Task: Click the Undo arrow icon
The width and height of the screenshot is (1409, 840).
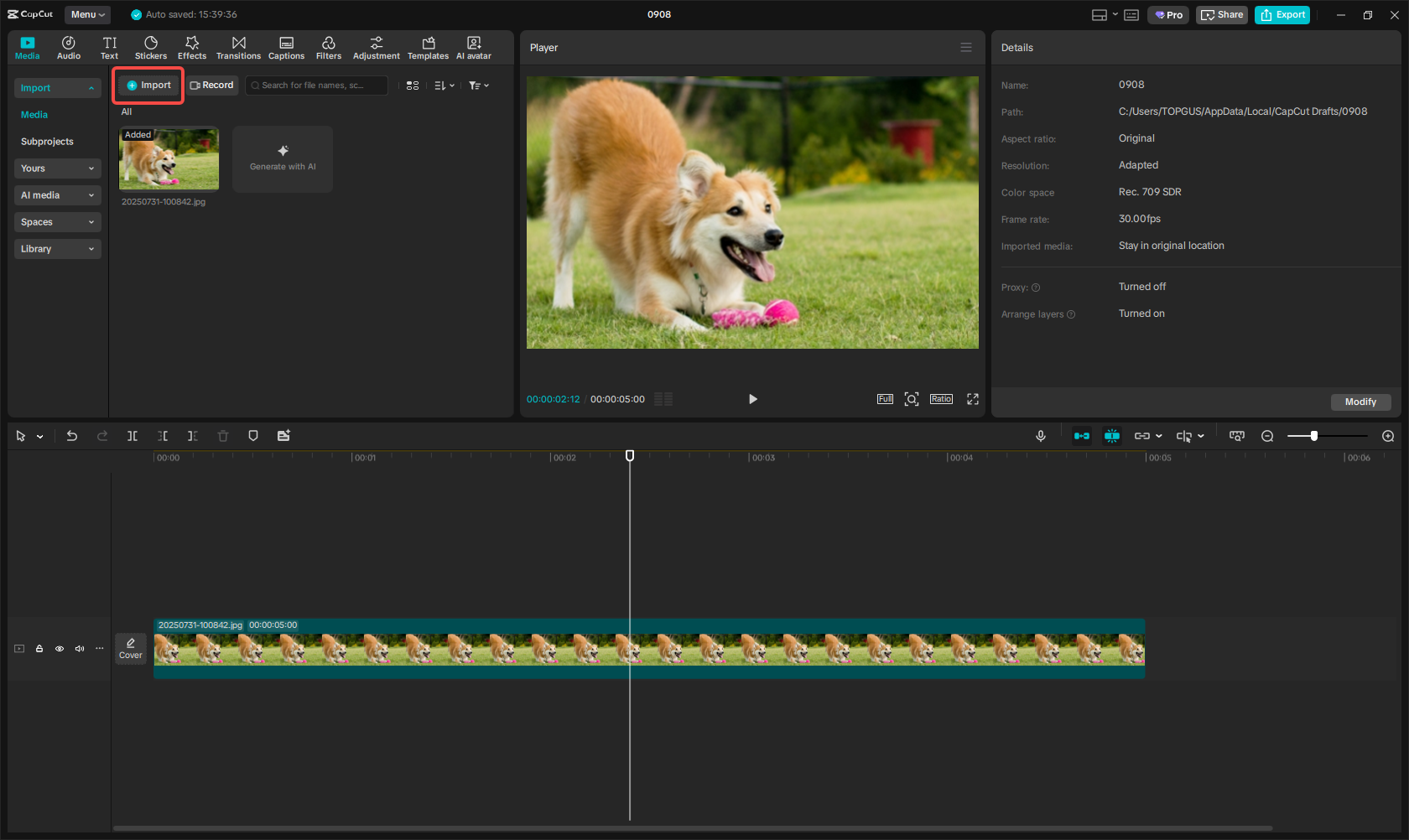Action: (x=72, y=436)
